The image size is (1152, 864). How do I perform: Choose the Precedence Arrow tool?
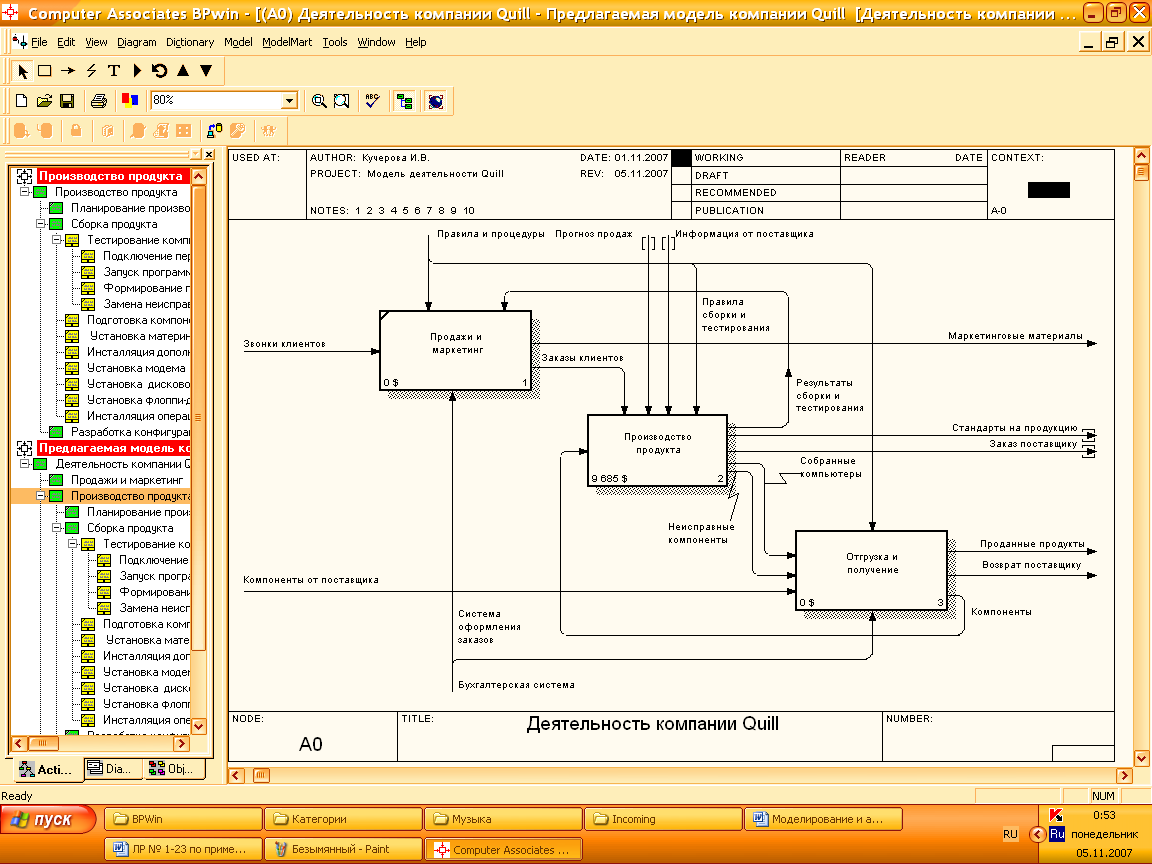[68, 71]
